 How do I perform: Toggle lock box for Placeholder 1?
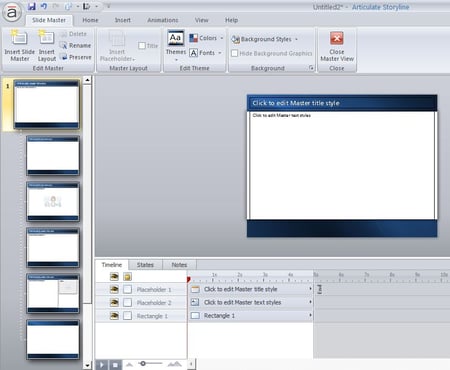tap(127, 289)
